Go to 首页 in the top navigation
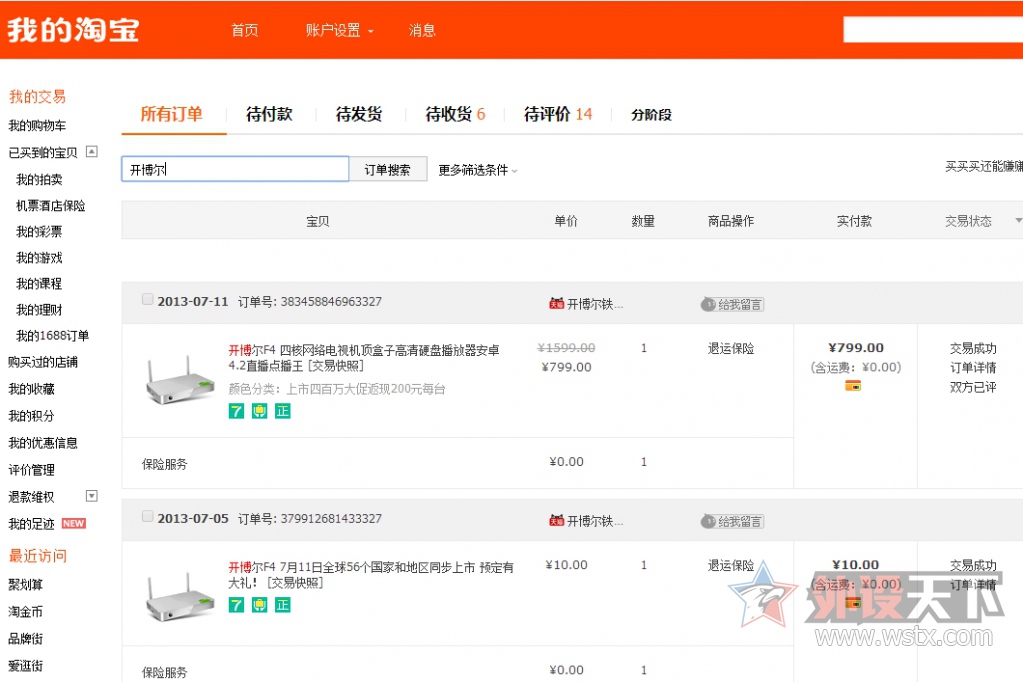The height and width of the screenshot is (682, 1023). pos(245,30)
